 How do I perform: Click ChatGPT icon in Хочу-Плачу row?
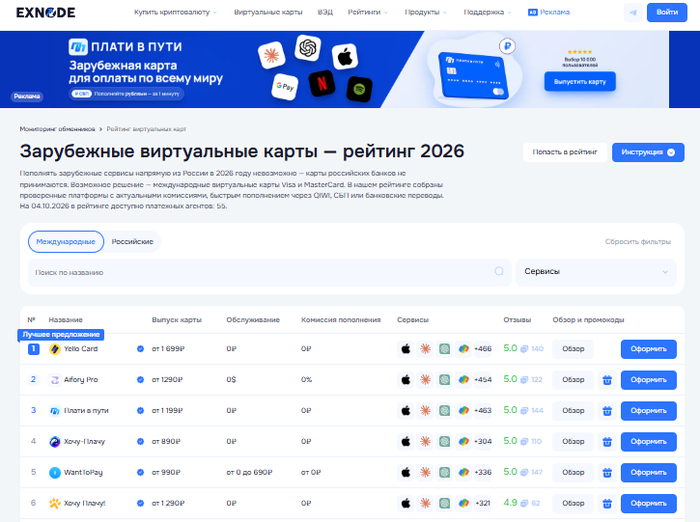(x=444, y=441)
